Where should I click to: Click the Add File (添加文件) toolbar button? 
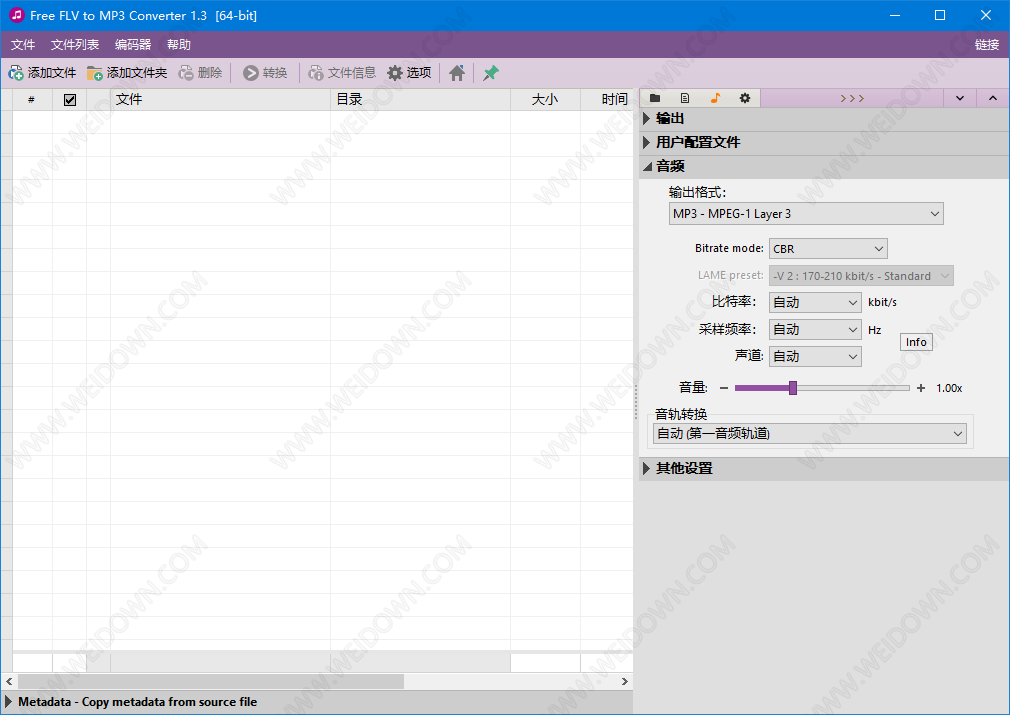[x=43, y=73]
